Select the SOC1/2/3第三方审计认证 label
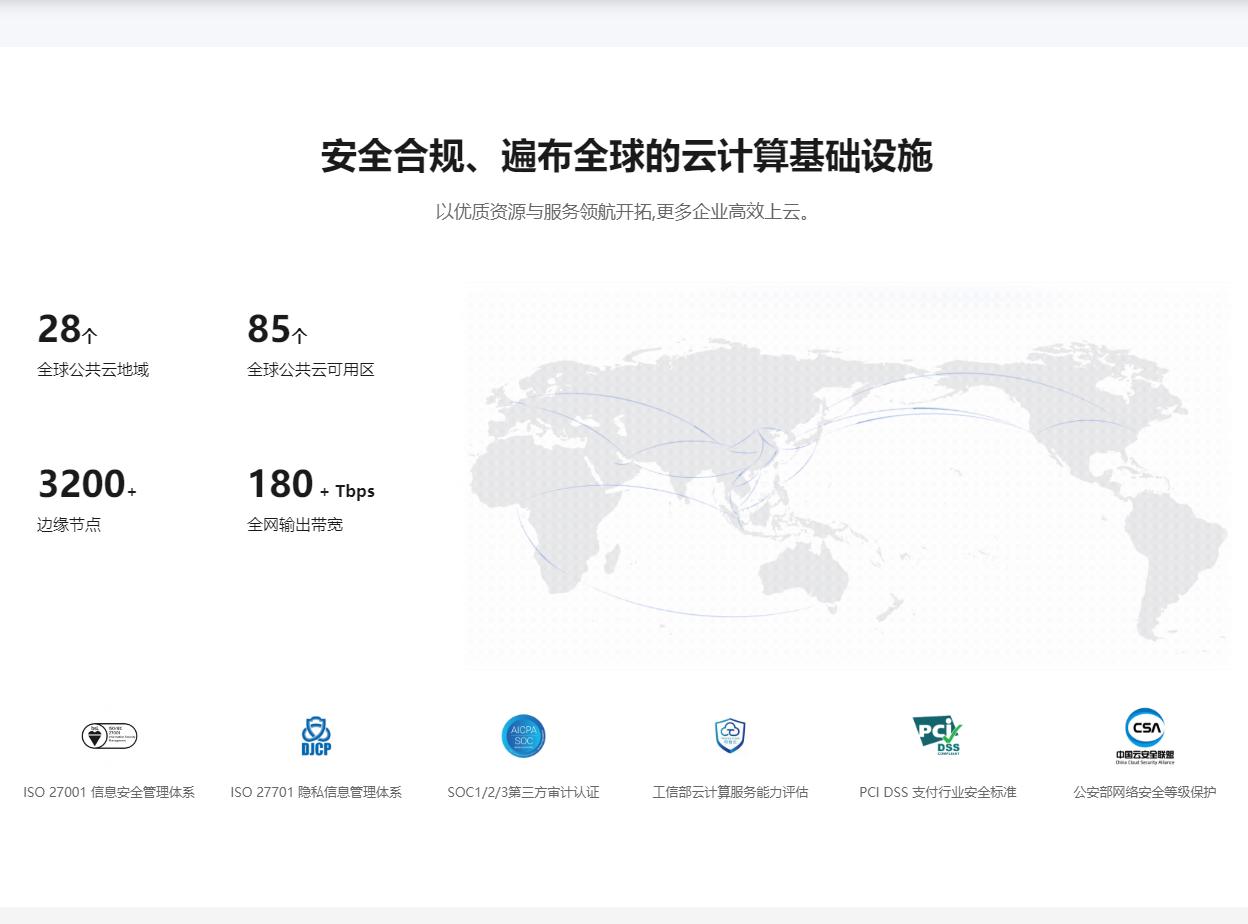 (x=523, y=792)
